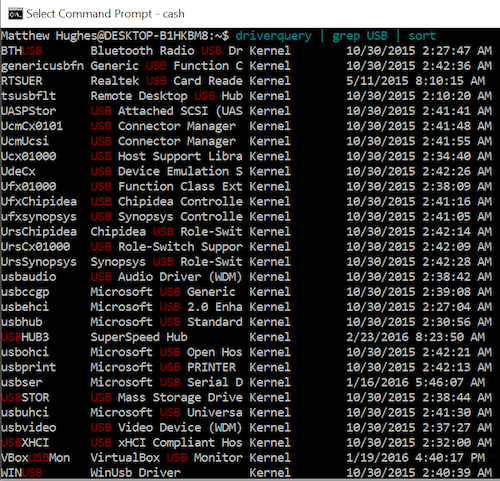Select the 'WINUSB' module name
The height and width of the screenshot is (481, 500).
click(22, 473)
